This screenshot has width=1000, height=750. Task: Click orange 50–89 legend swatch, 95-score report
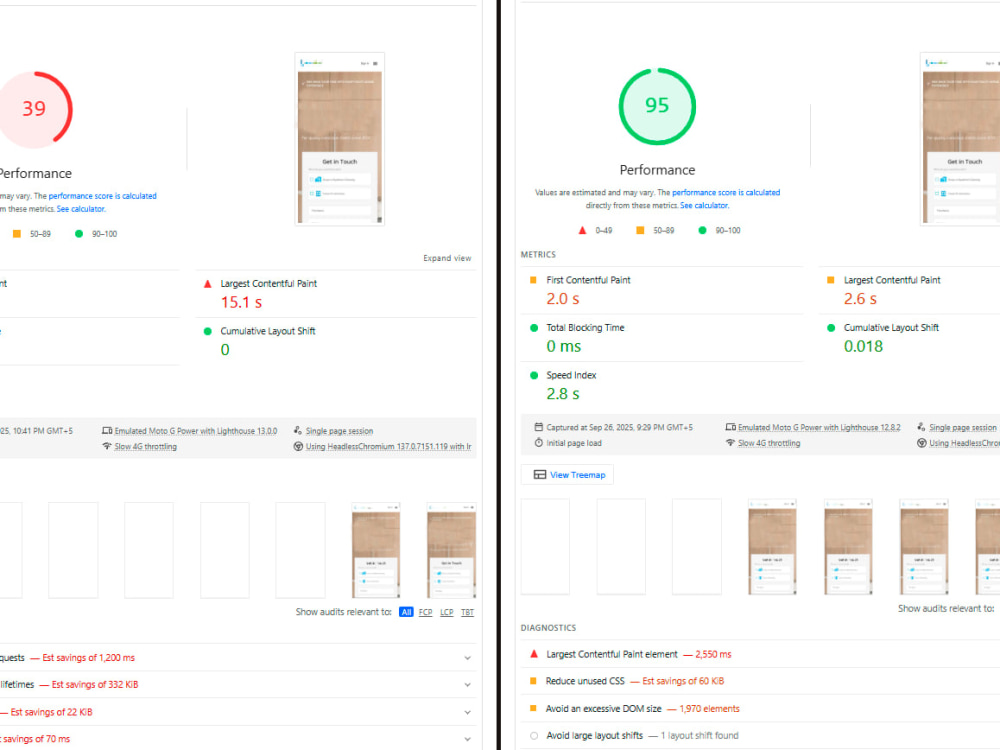[640, 231]
